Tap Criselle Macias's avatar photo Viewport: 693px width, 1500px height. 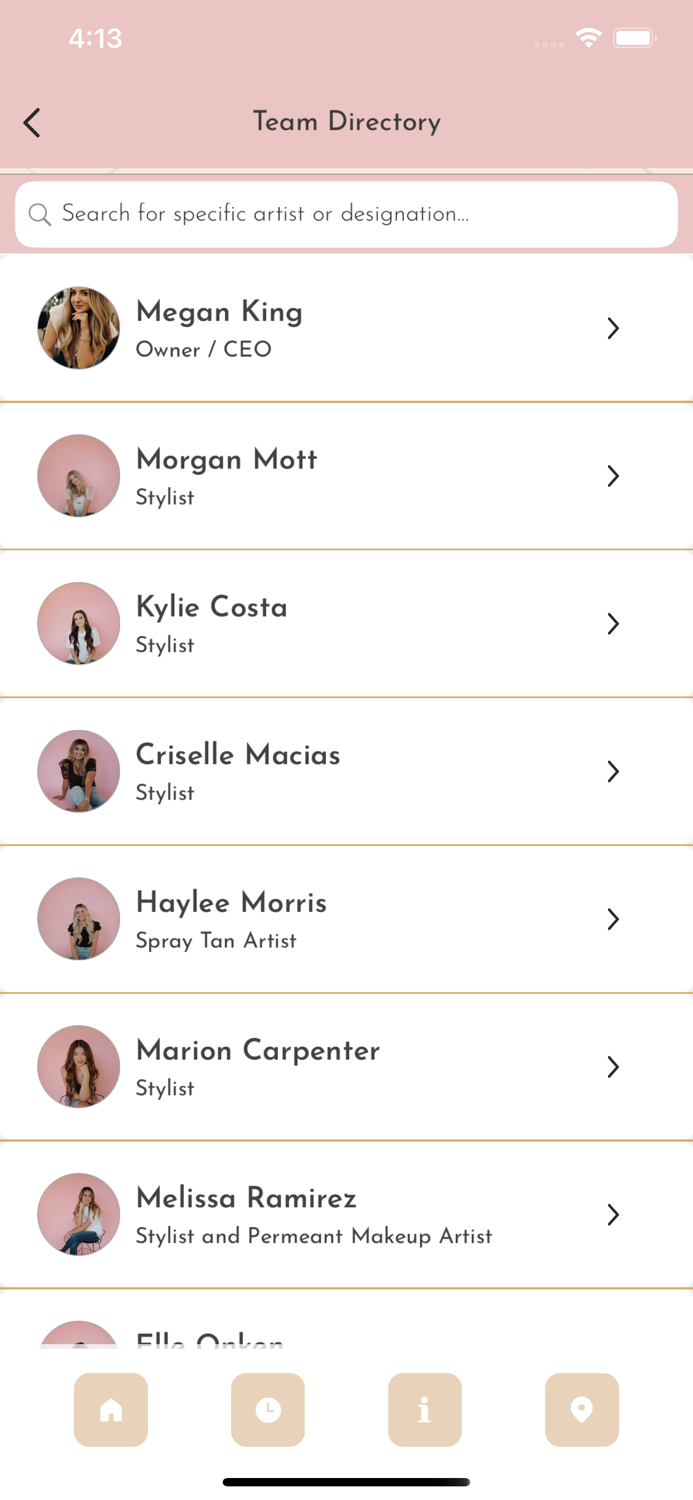tap(78, 771)
